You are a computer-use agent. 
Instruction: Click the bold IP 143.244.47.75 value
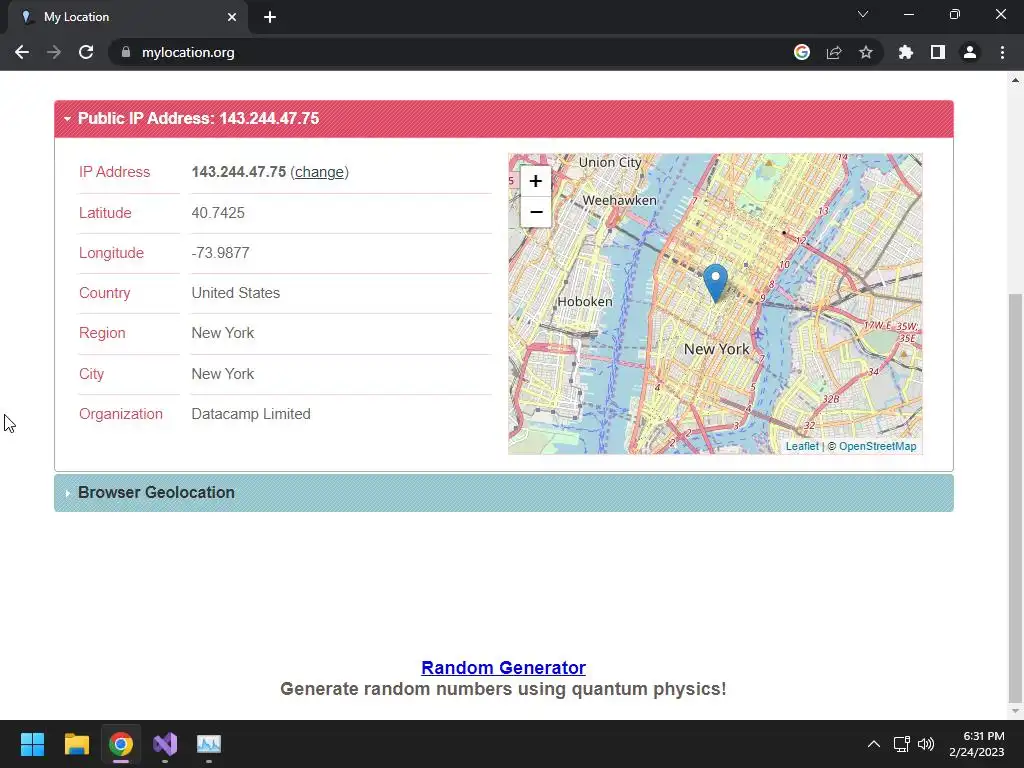coord(238,172)
